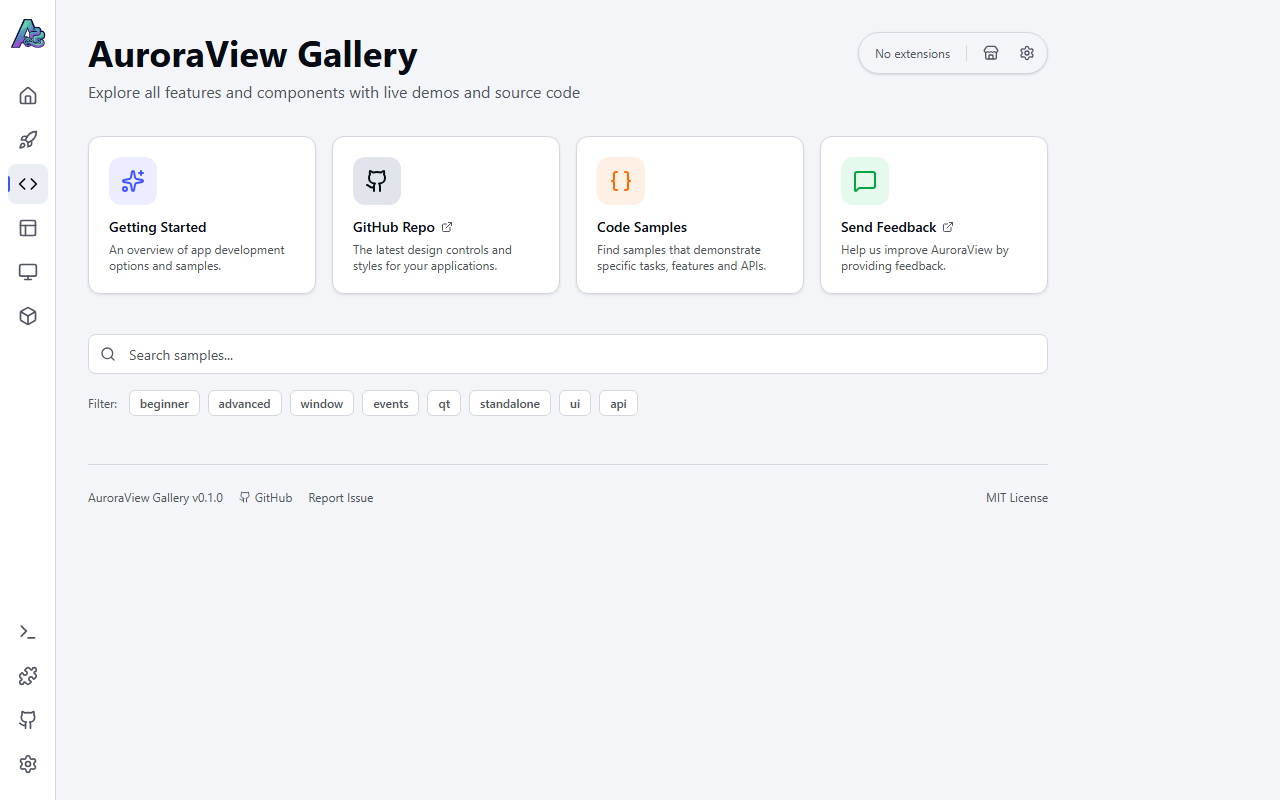Select the monitor display sidebar icon
This screenshot has height=800, width=1280.
coord(27,271)
